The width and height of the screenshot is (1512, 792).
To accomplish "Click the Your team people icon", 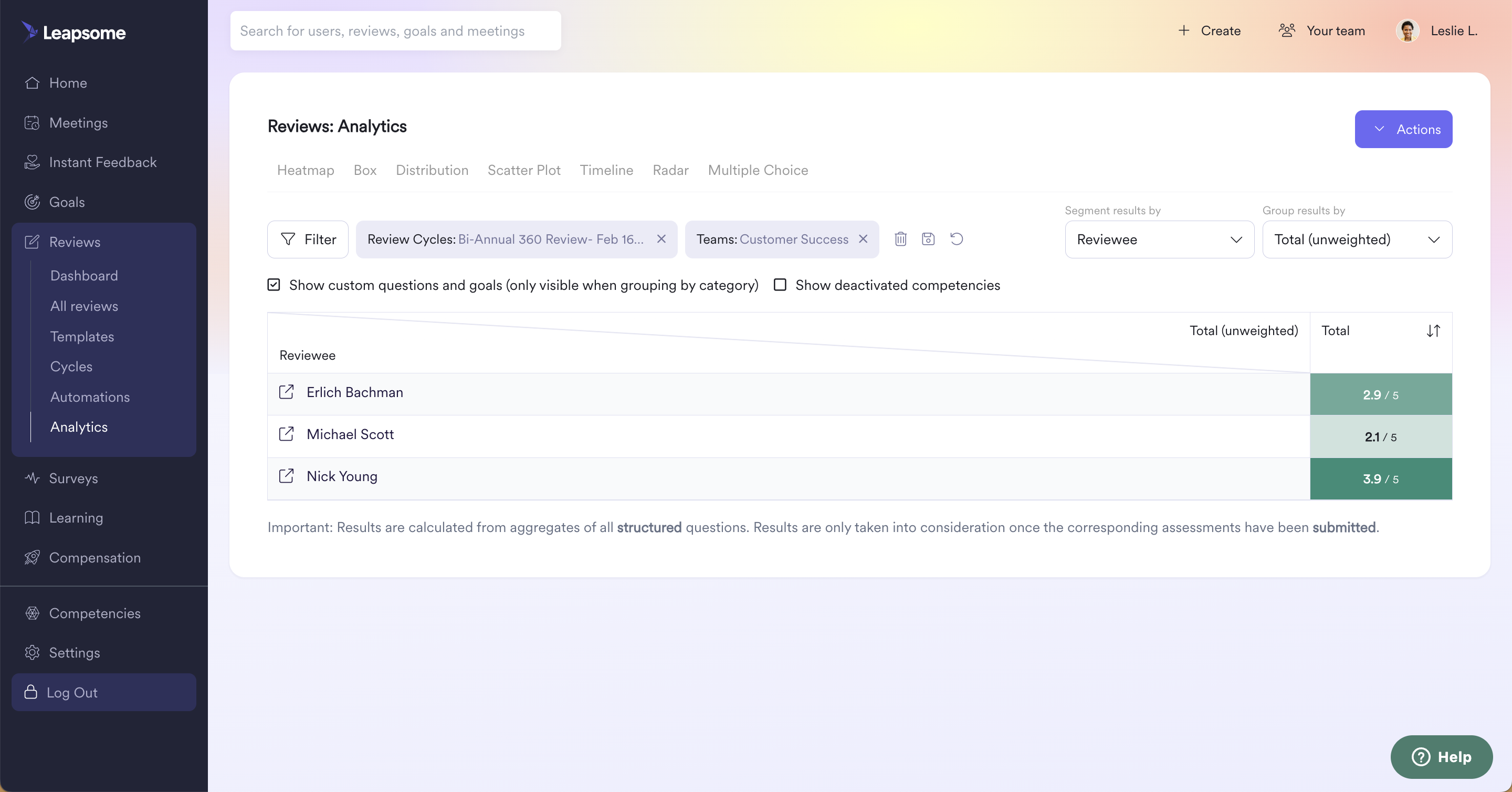I will pyautogui.click(x=1287, y=30).
